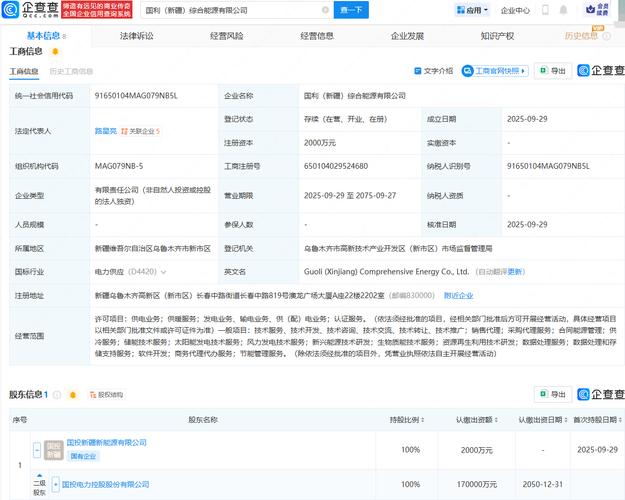Switch to the 经营风险 tab
The width and height of the screenshot is (625, 500).
[x=226, y=36]
